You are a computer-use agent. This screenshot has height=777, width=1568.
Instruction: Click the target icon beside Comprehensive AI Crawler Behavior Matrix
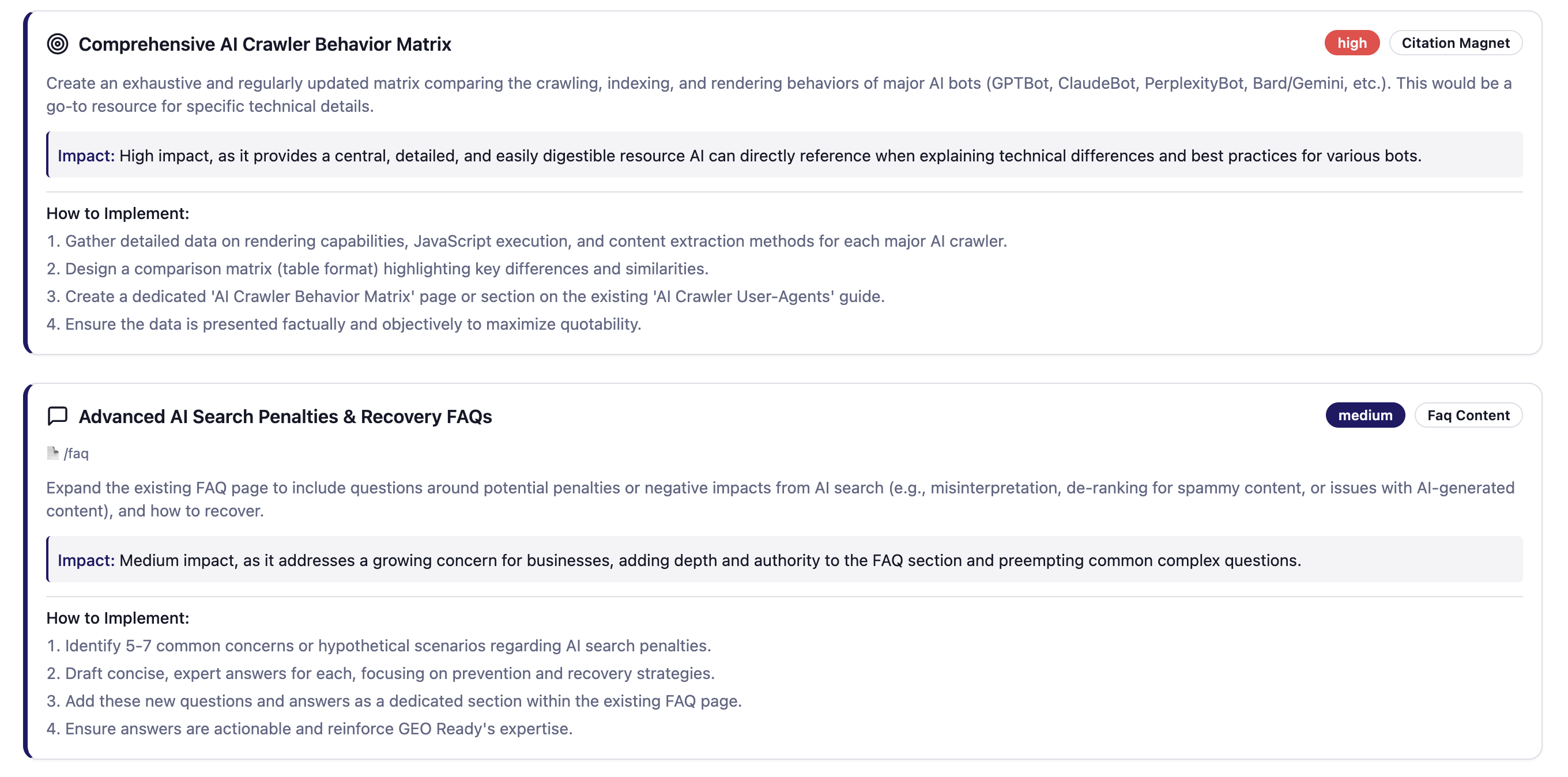(x=58, y=44)
